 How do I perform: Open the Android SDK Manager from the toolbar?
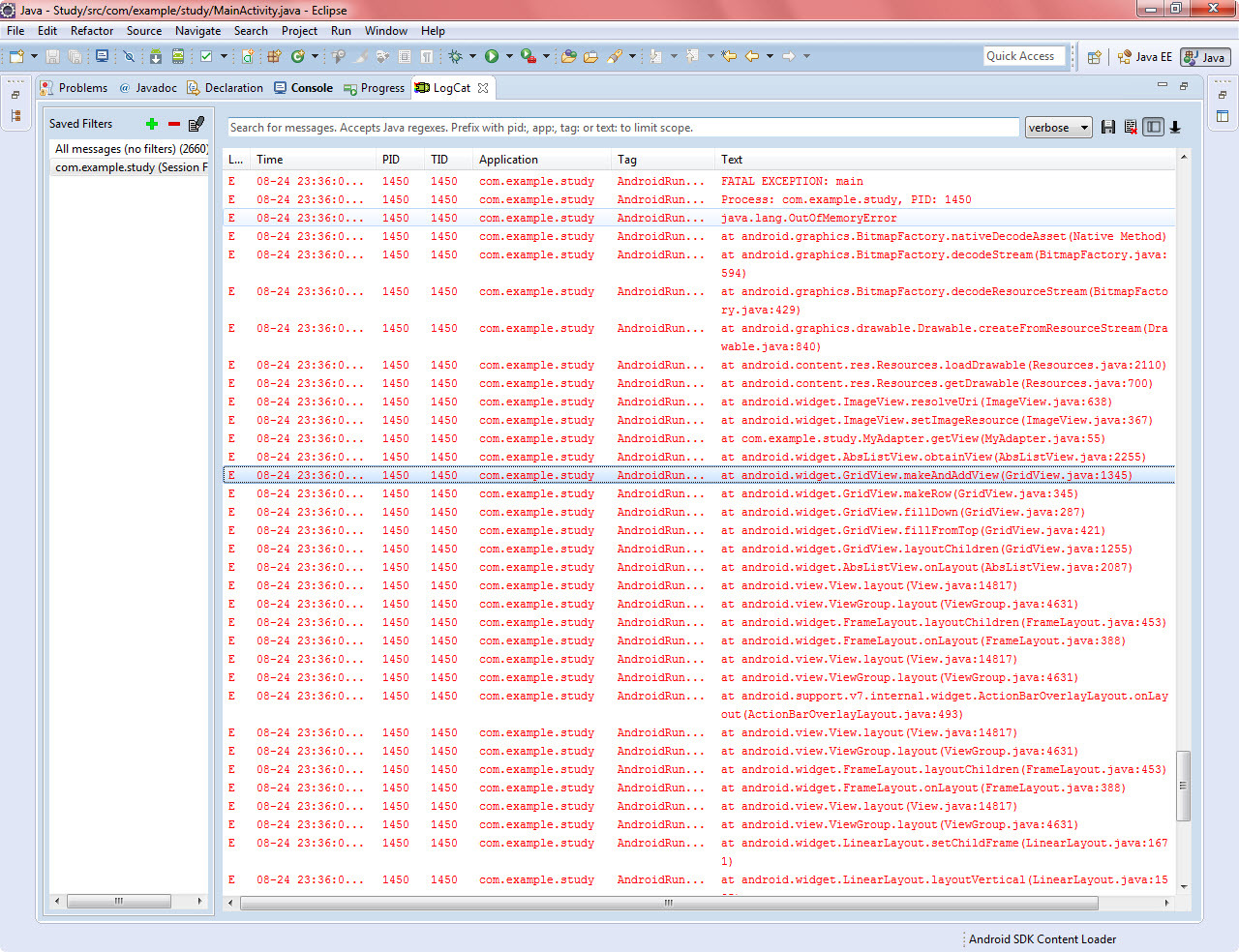click(155, 57)
